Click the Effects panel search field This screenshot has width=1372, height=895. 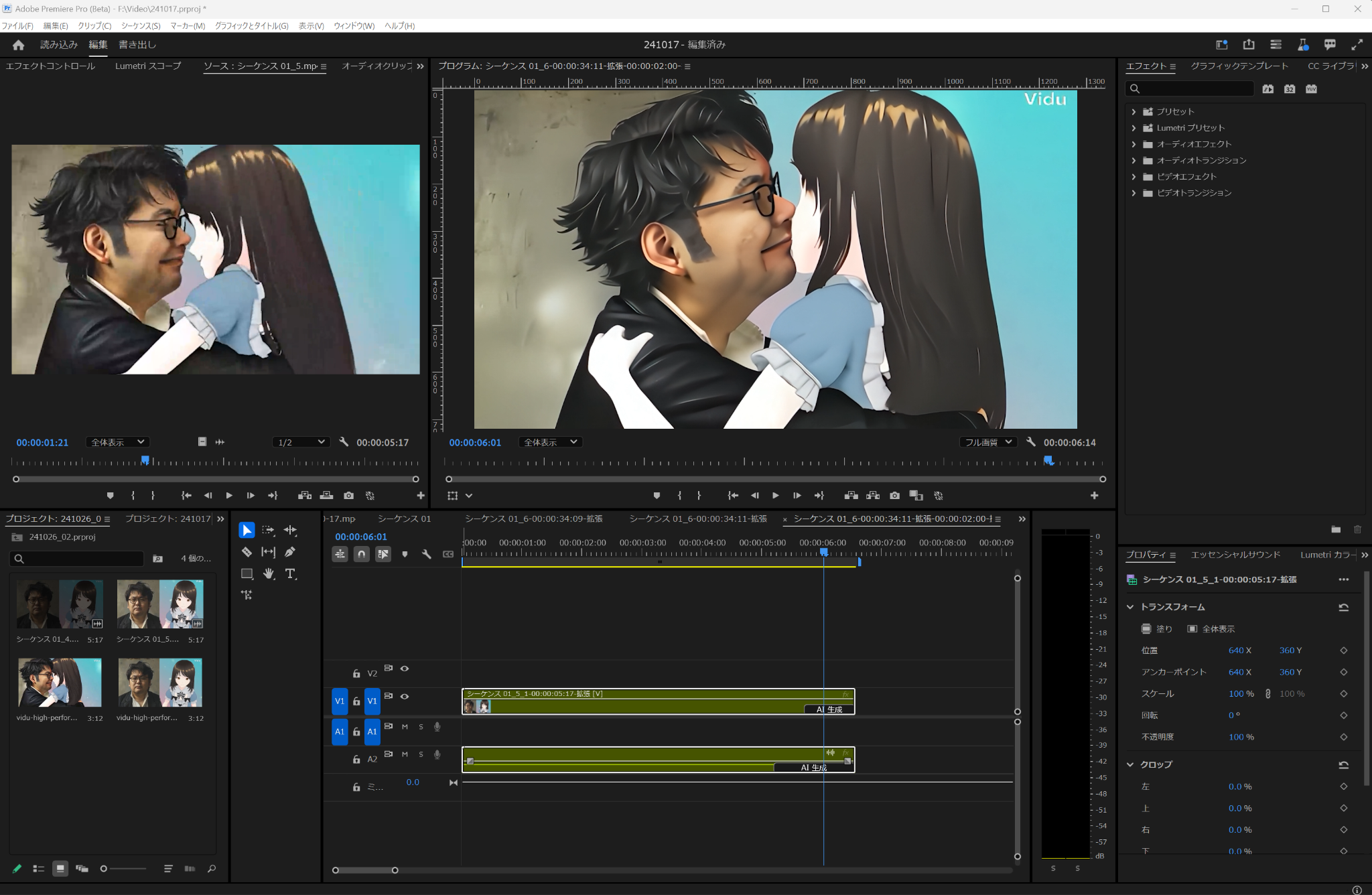coord(1190,88)
